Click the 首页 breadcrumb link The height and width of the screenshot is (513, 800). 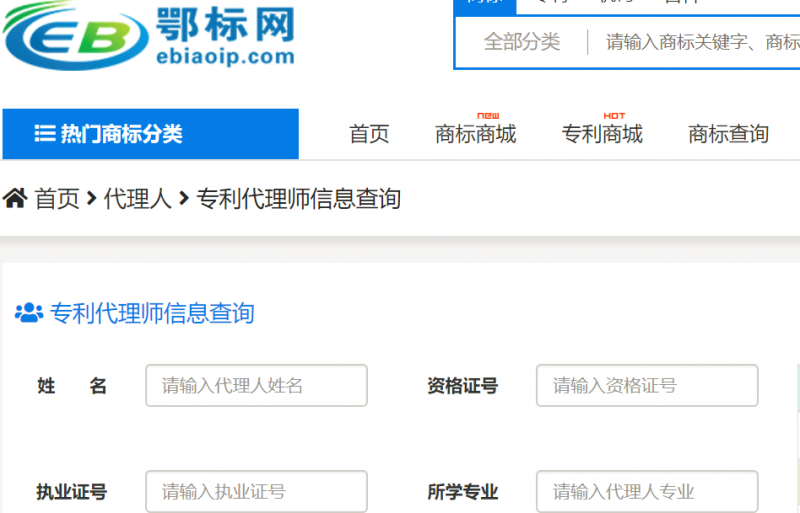click(57, 199)
